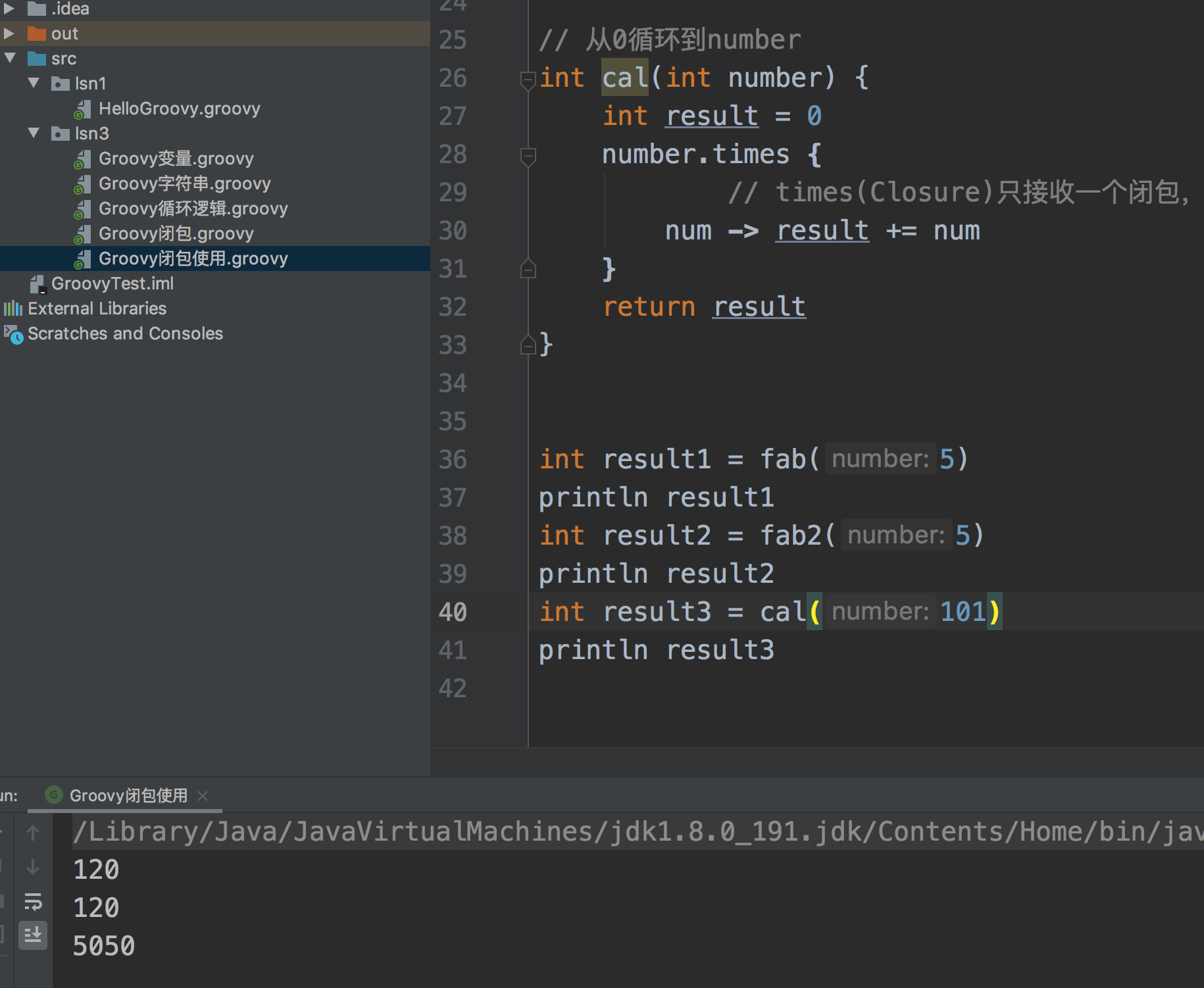Open Groovy字符串.groovy in the project tree
Image resolution: width=1204 pixels, height=988 pixels.
coord(185,184)
